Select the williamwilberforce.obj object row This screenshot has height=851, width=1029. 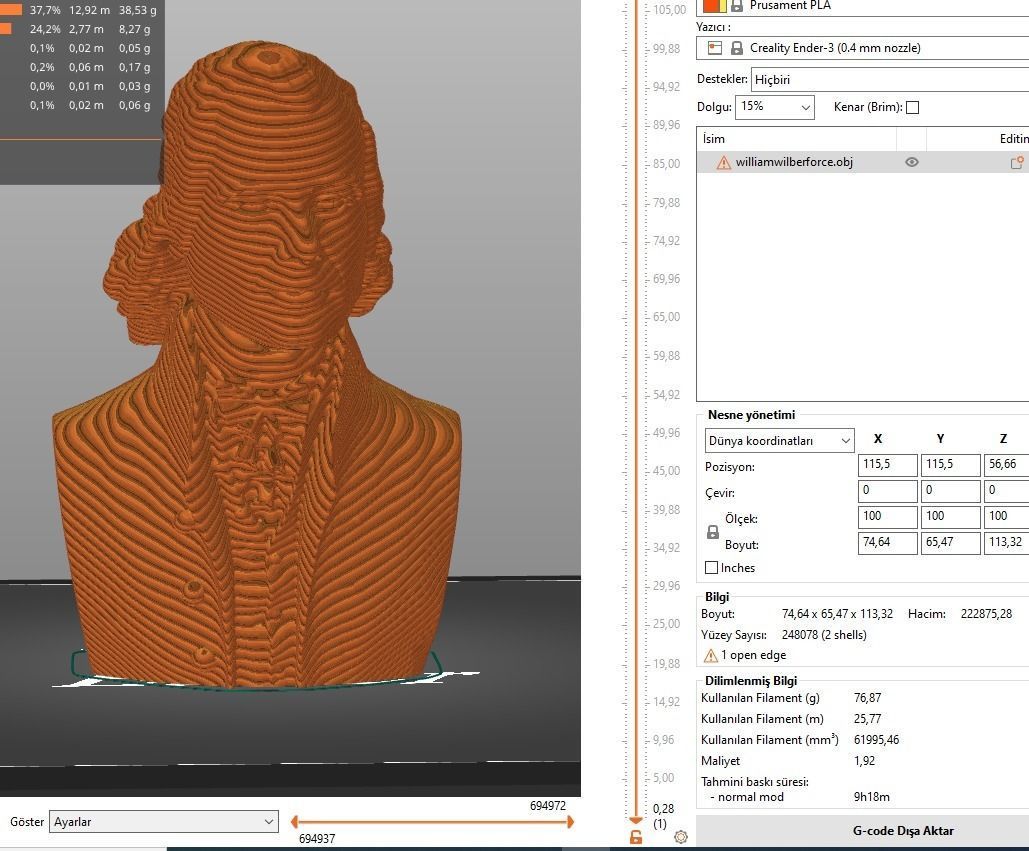(x=863, y=162)
